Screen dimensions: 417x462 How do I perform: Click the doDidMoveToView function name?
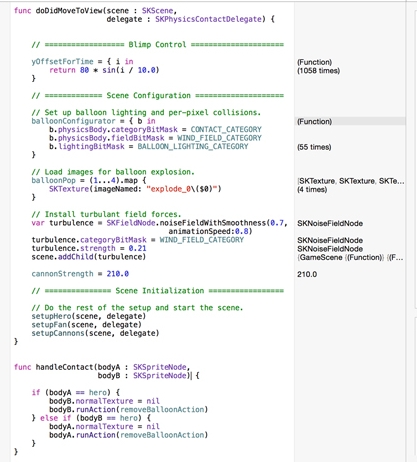(x=69, y=11)
